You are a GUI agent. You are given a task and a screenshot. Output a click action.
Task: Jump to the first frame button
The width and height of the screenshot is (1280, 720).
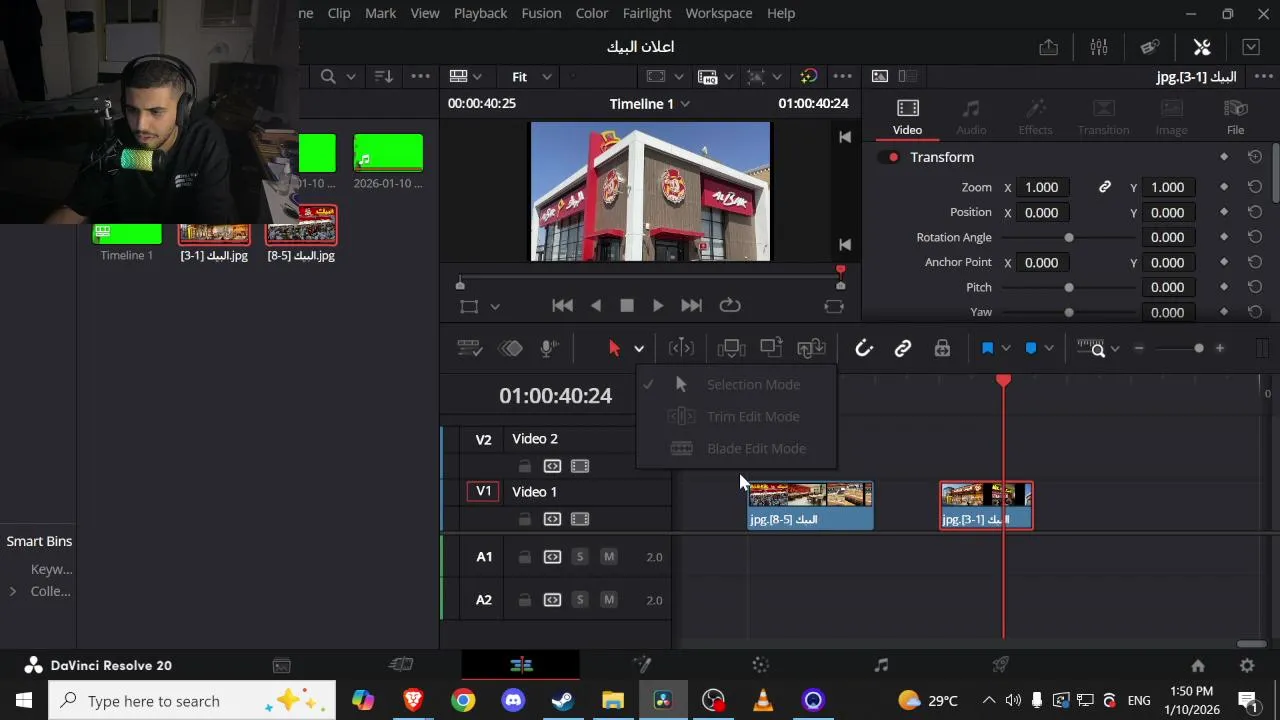(563, 306)
